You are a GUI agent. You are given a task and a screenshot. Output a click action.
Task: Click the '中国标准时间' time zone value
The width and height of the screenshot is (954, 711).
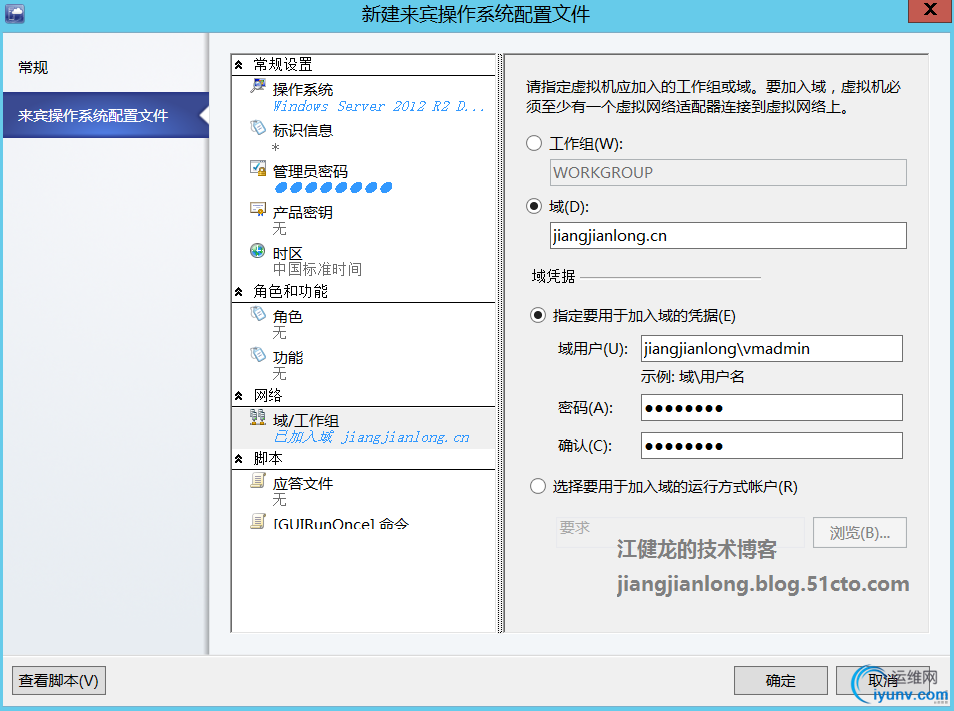(317, 269)
